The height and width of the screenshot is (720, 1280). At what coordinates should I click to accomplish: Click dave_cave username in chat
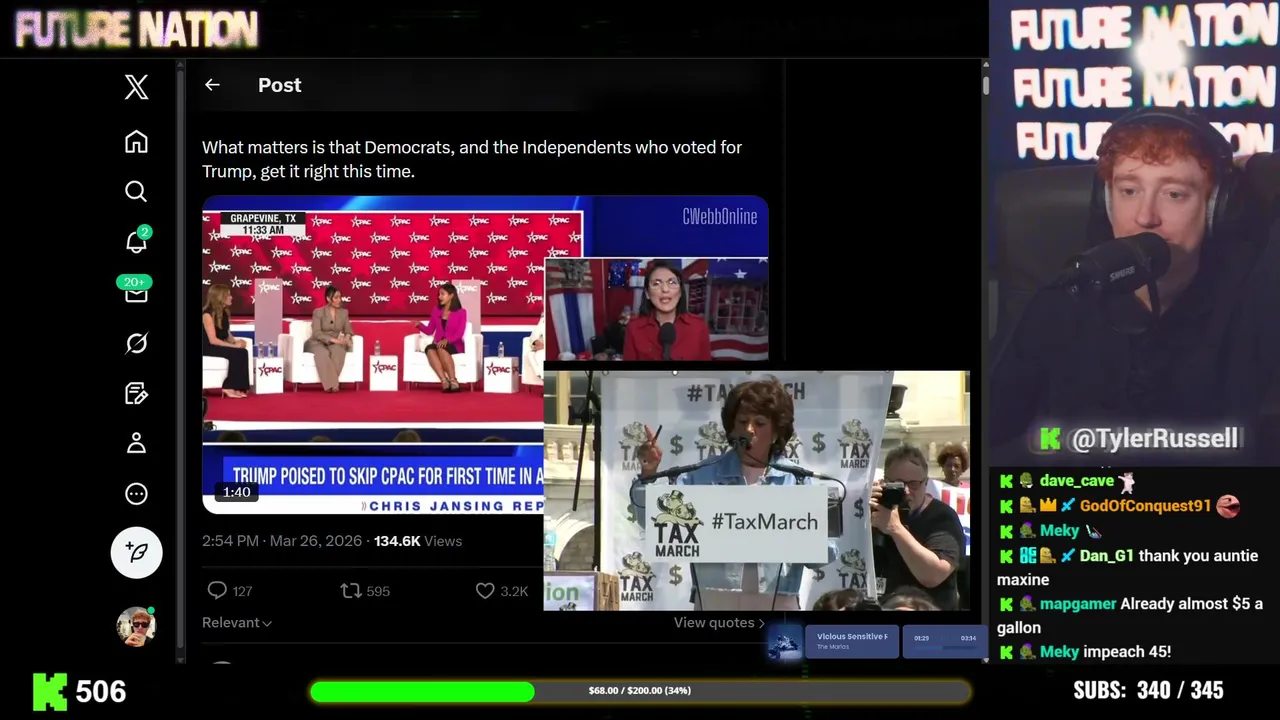pos(1076,481)
